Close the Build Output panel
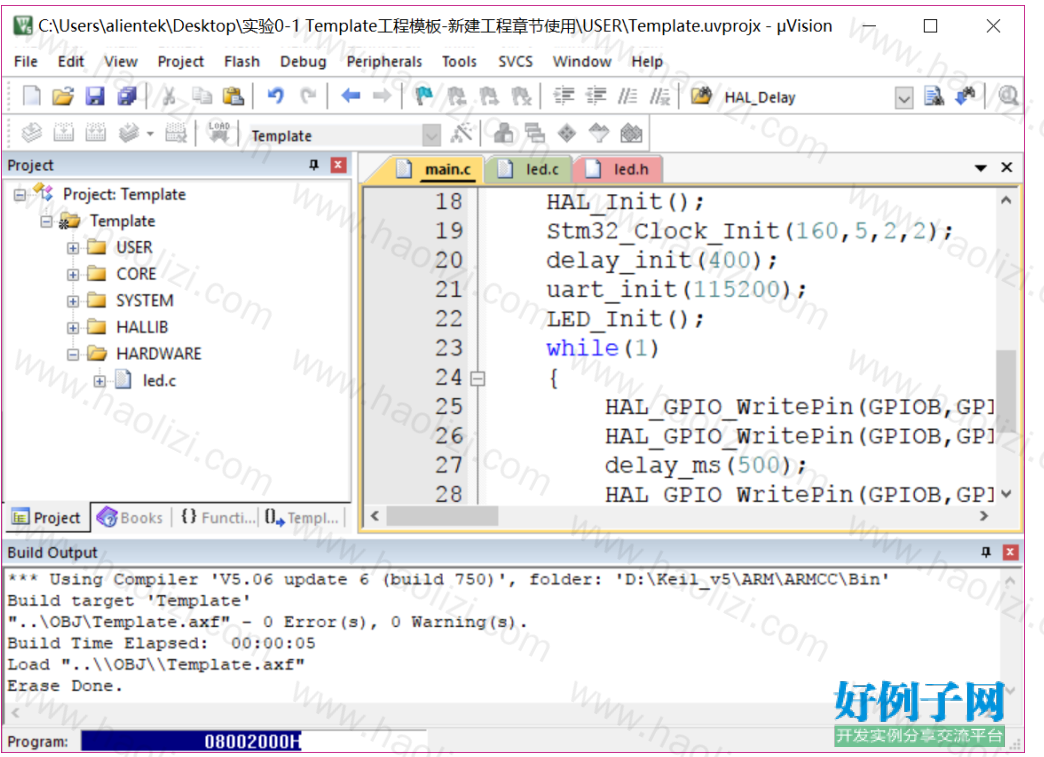This screenshot has width=1044, height=757. pyautogui.click(x=1010, y=552)
